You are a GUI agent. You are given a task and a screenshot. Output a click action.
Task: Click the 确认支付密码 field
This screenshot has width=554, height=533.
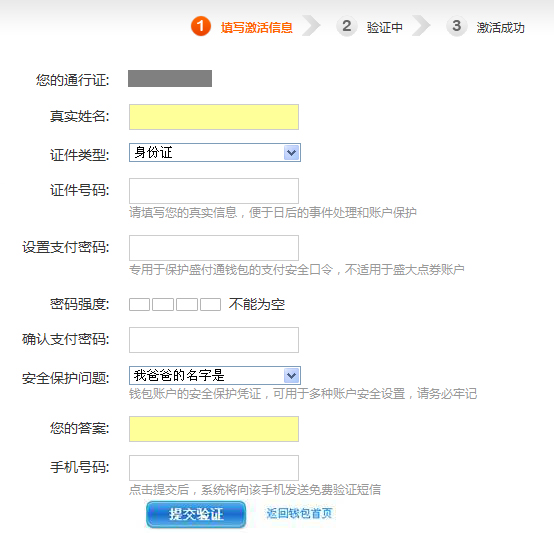pos(214,340)
